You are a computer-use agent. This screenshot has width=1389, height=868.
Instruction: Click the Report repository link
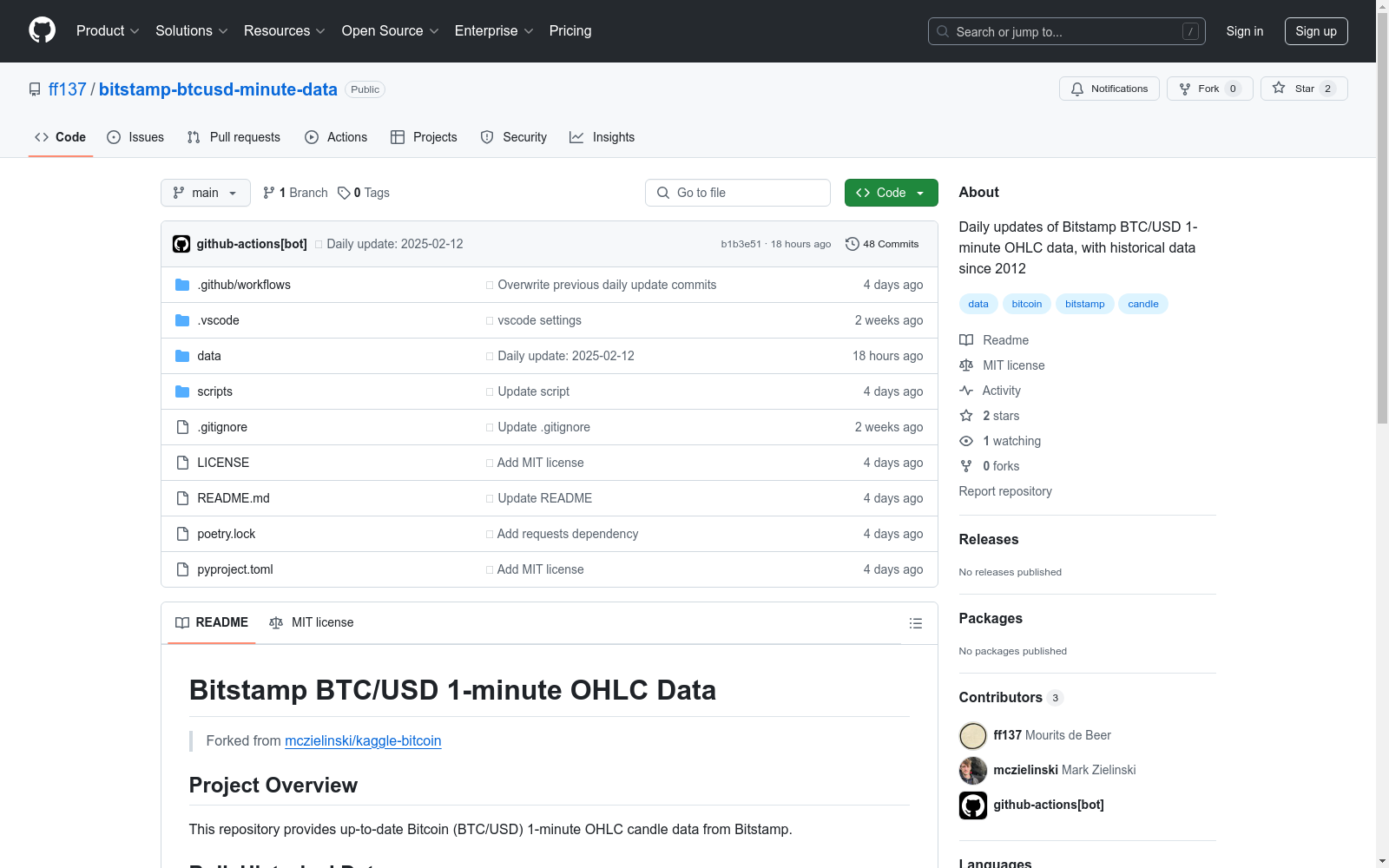1005,491
